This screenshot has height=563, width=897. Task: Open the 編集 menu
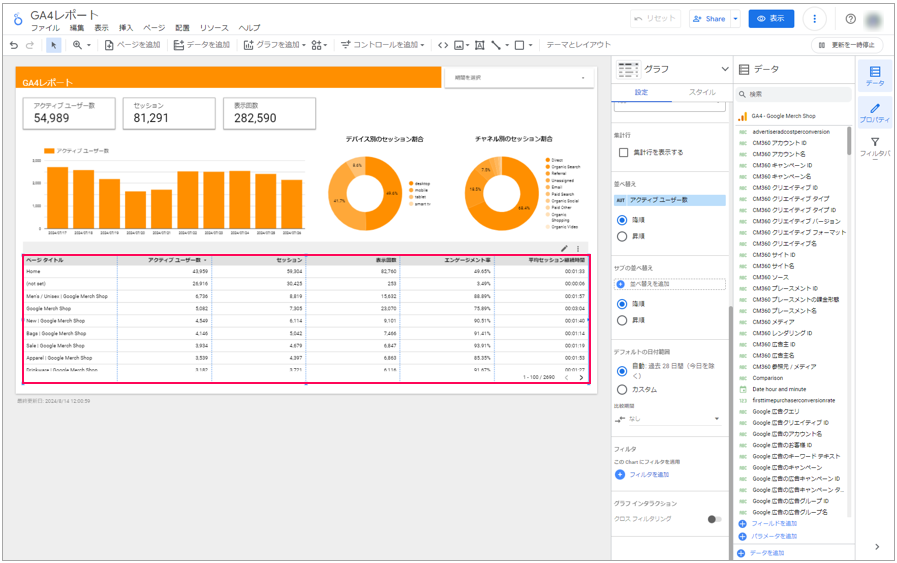(x=77, y=28)
